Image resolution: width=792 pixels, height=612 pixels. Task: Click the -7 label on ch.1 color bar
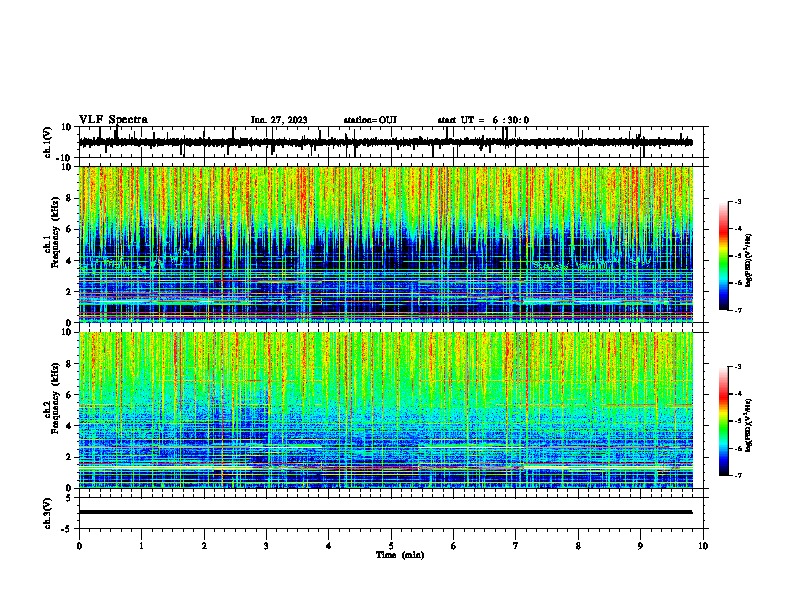tap(738, 310)
